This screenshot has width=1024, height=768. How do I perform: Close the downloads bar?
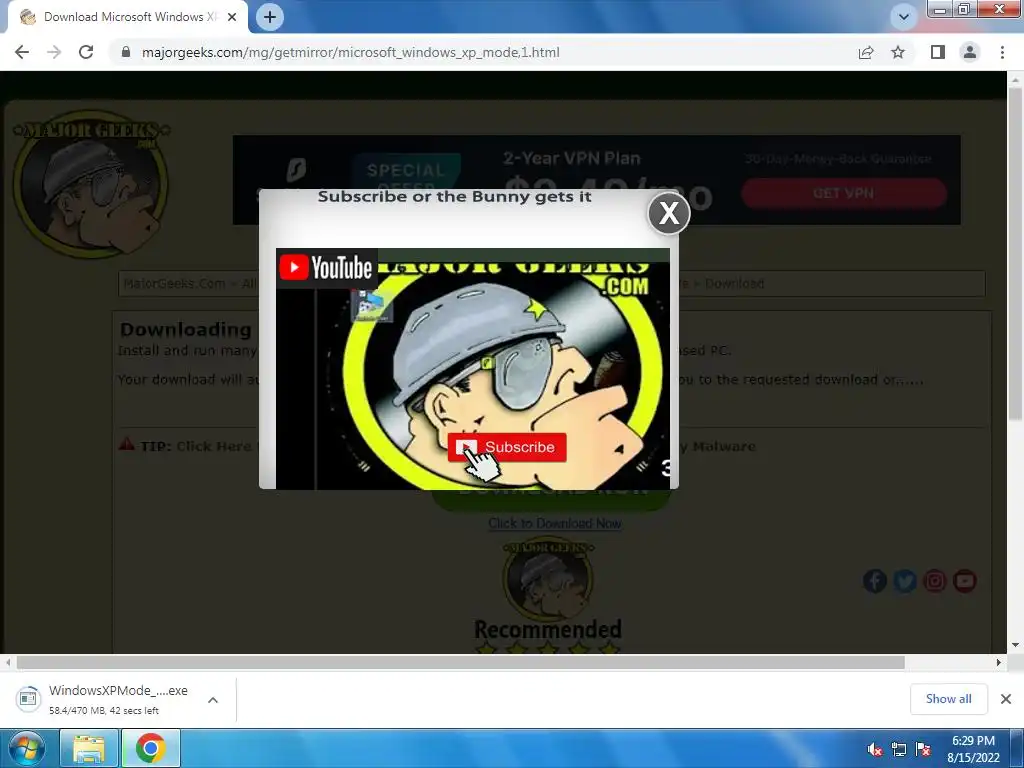tap(1006, 699)
